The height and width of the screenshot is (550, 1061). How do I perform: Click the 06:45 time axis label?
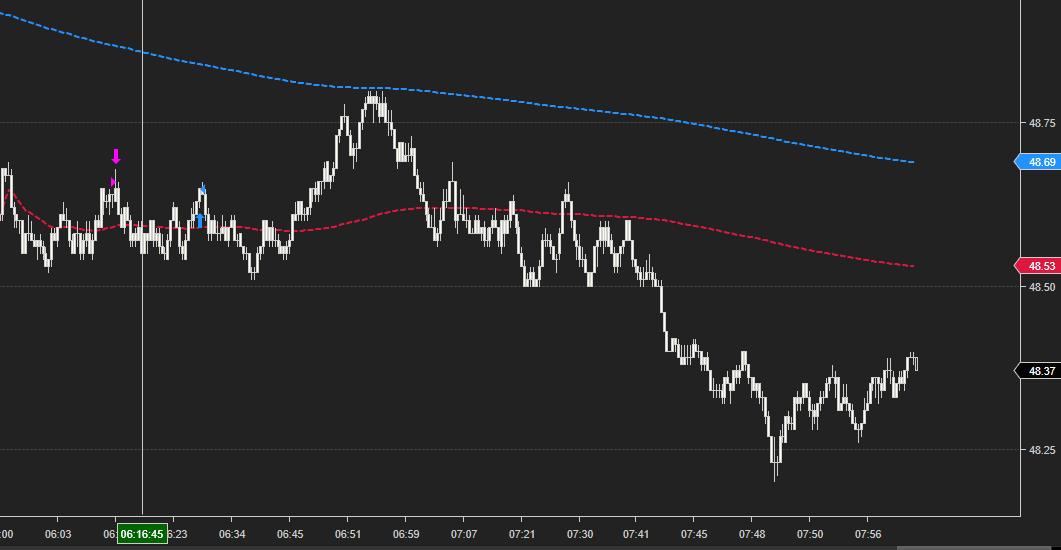tap(290, 534)
